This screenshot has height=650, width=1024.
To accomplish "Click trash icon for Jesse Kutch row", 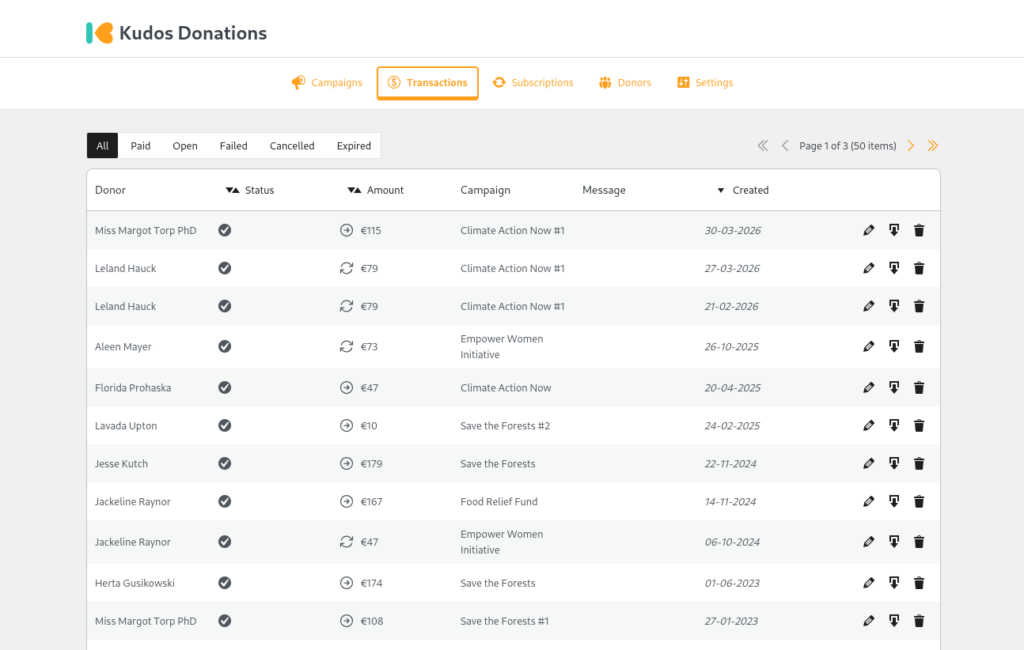I will [919, 464].
